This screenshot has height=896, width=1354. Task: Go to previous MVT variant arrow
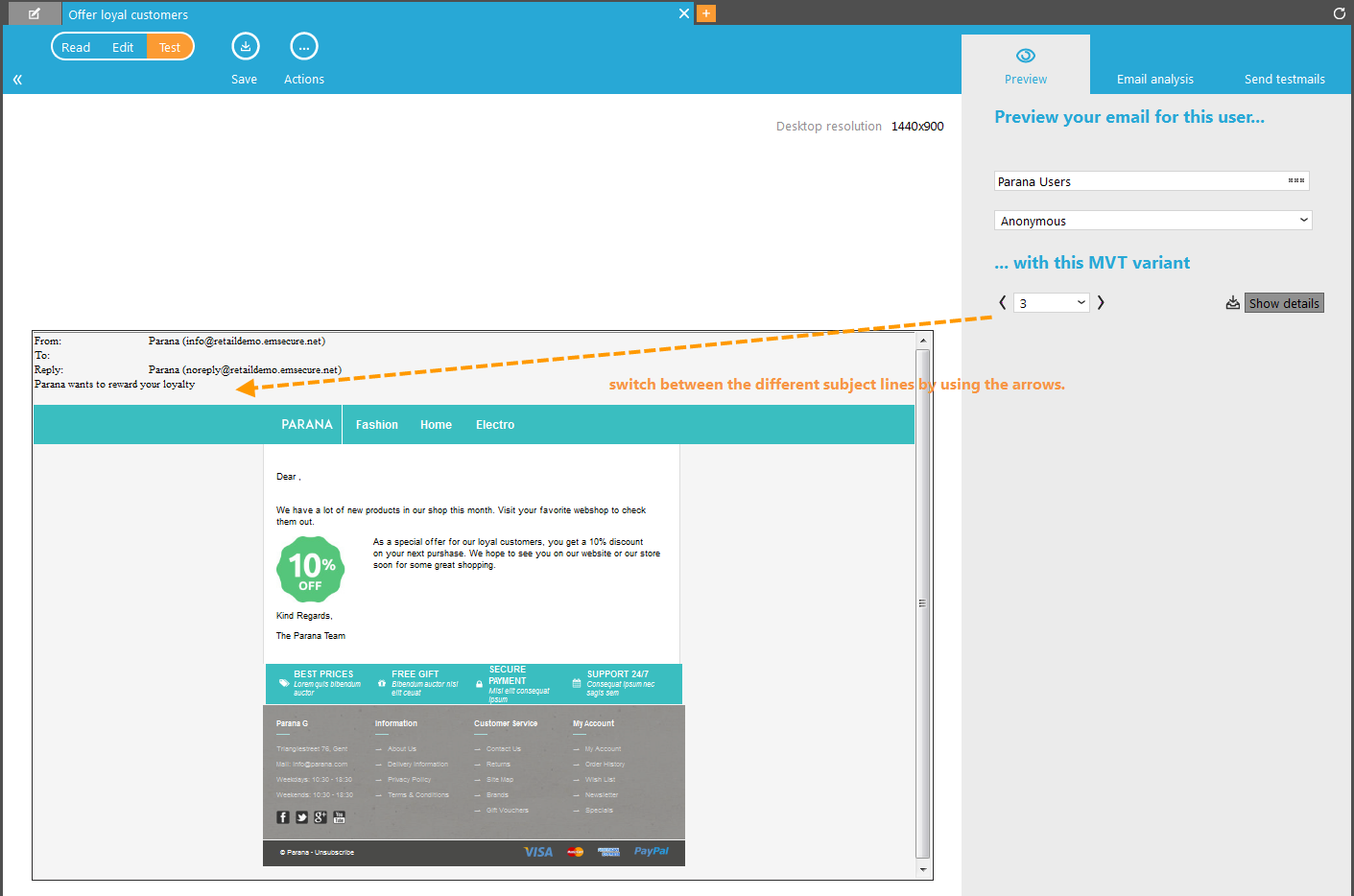1003,302
